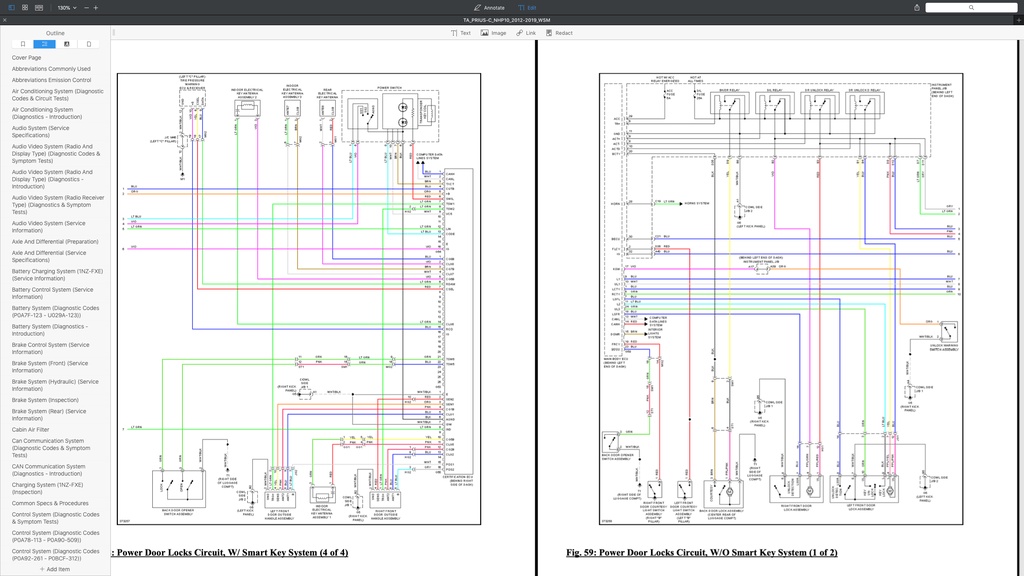The image size is (1024, 576).
Task: Open the 130% zoom level dropdown
Action: tap(67, 8)
